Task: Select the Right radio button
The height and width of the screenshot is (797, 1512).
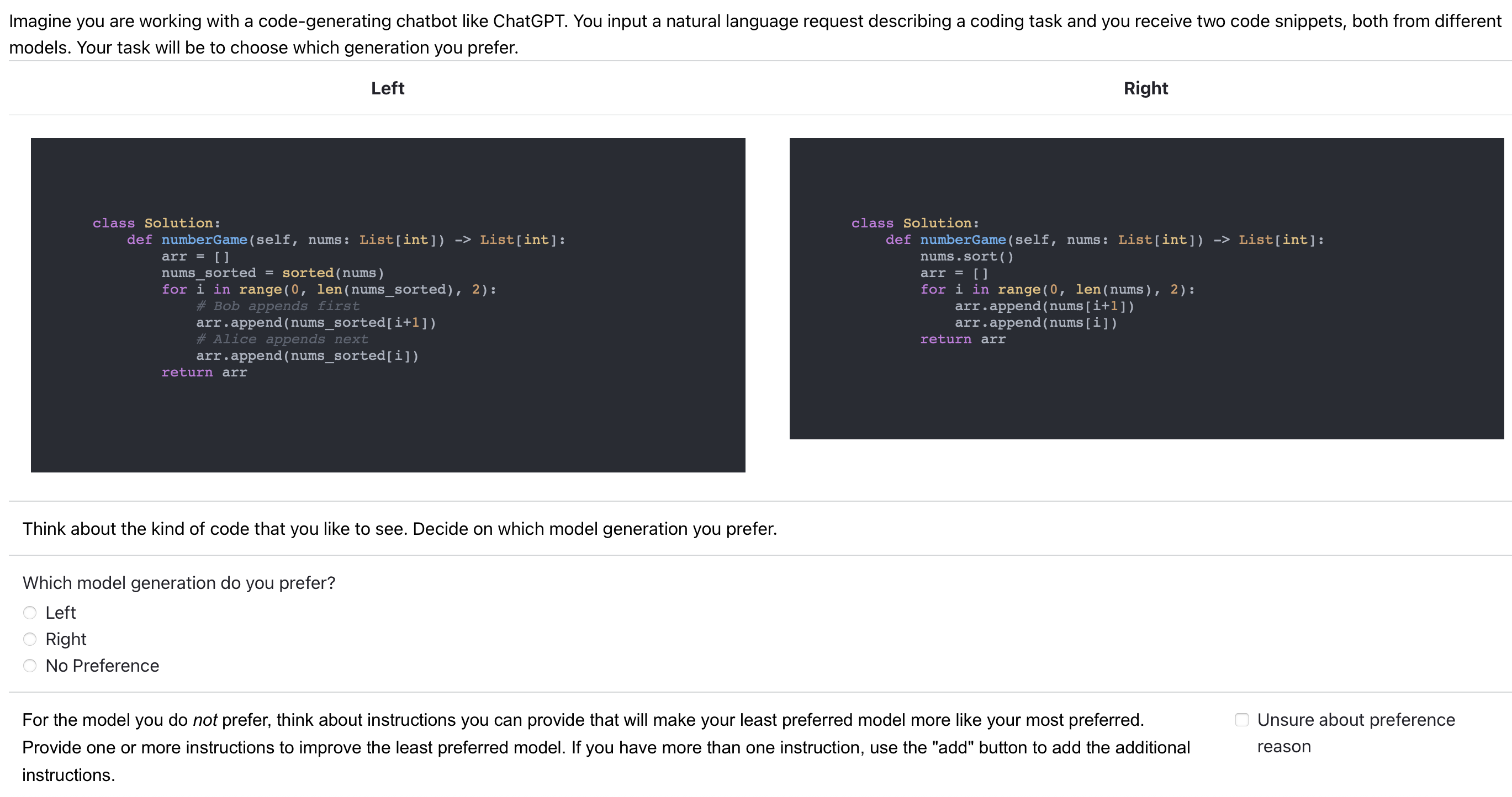Action: click(x=30, y=639)
